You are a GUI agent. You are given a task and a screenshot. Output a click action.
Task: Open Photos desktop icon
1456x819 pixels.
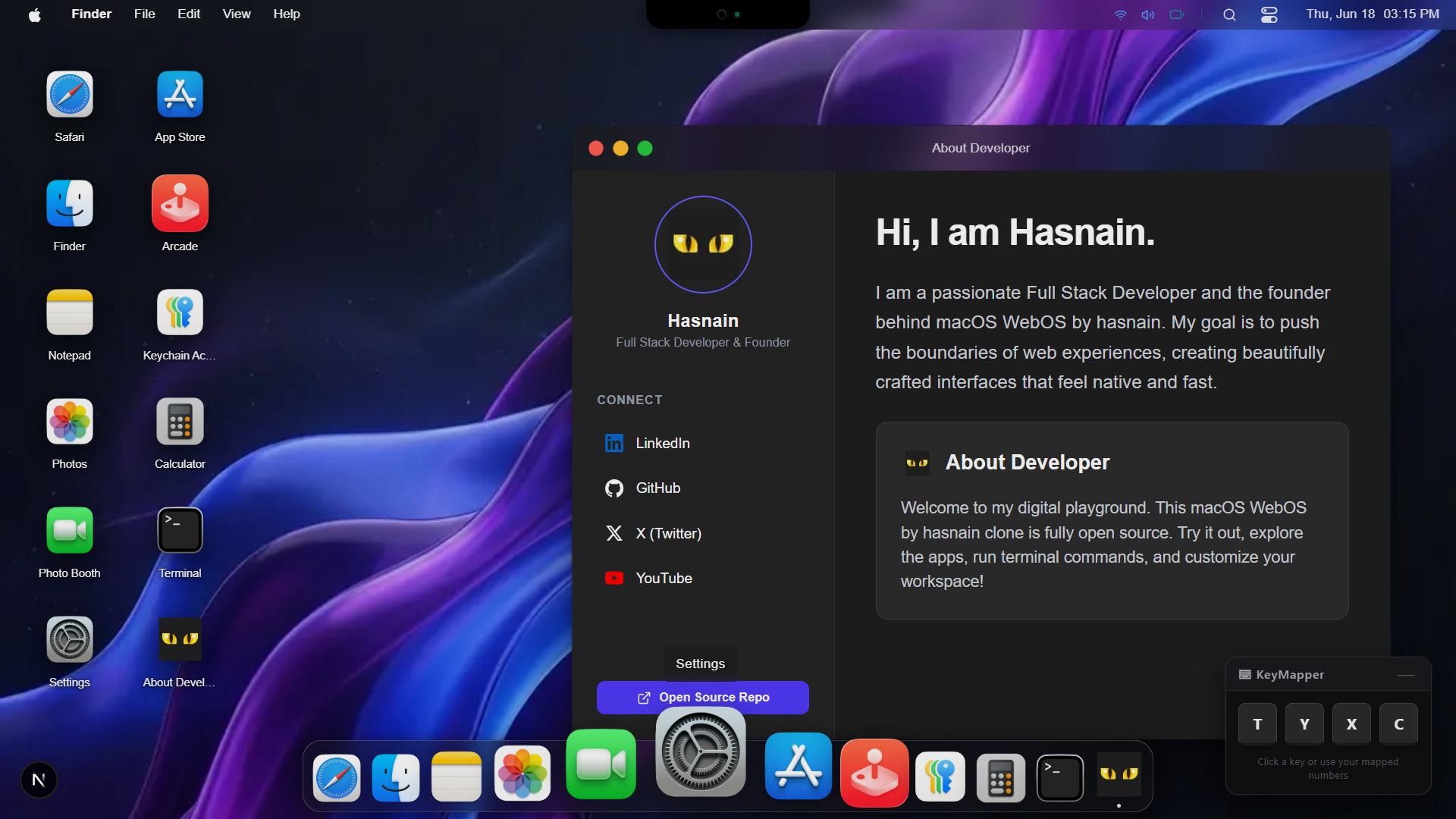pos(70,422)
